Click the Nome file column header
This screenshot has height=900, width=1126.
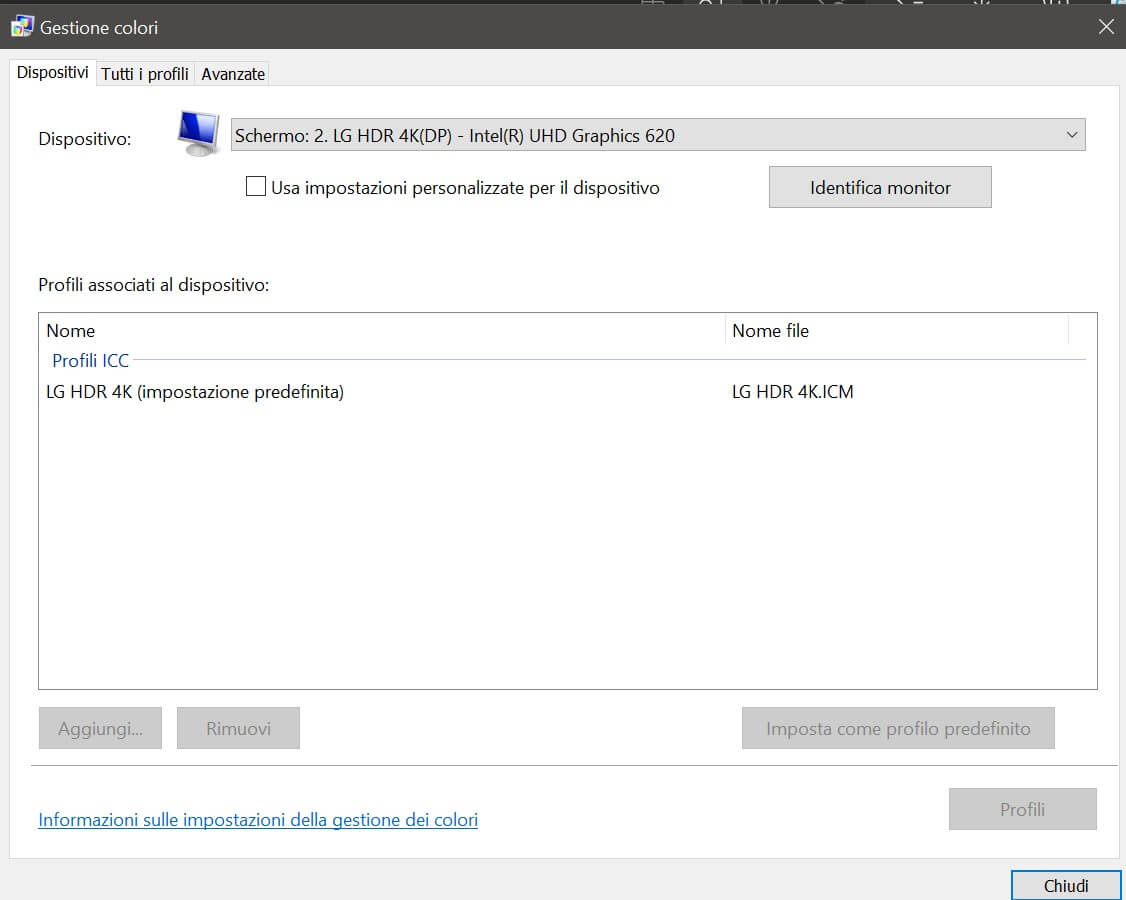click(770, 330)
